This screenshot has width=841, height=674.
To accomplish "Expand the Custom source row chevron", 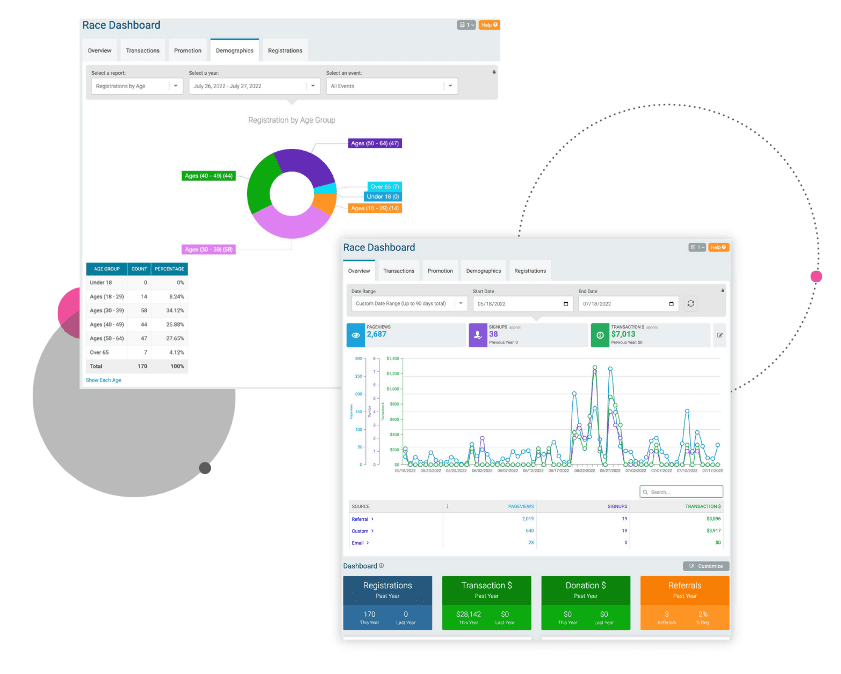I will click(x=372, y=531).
